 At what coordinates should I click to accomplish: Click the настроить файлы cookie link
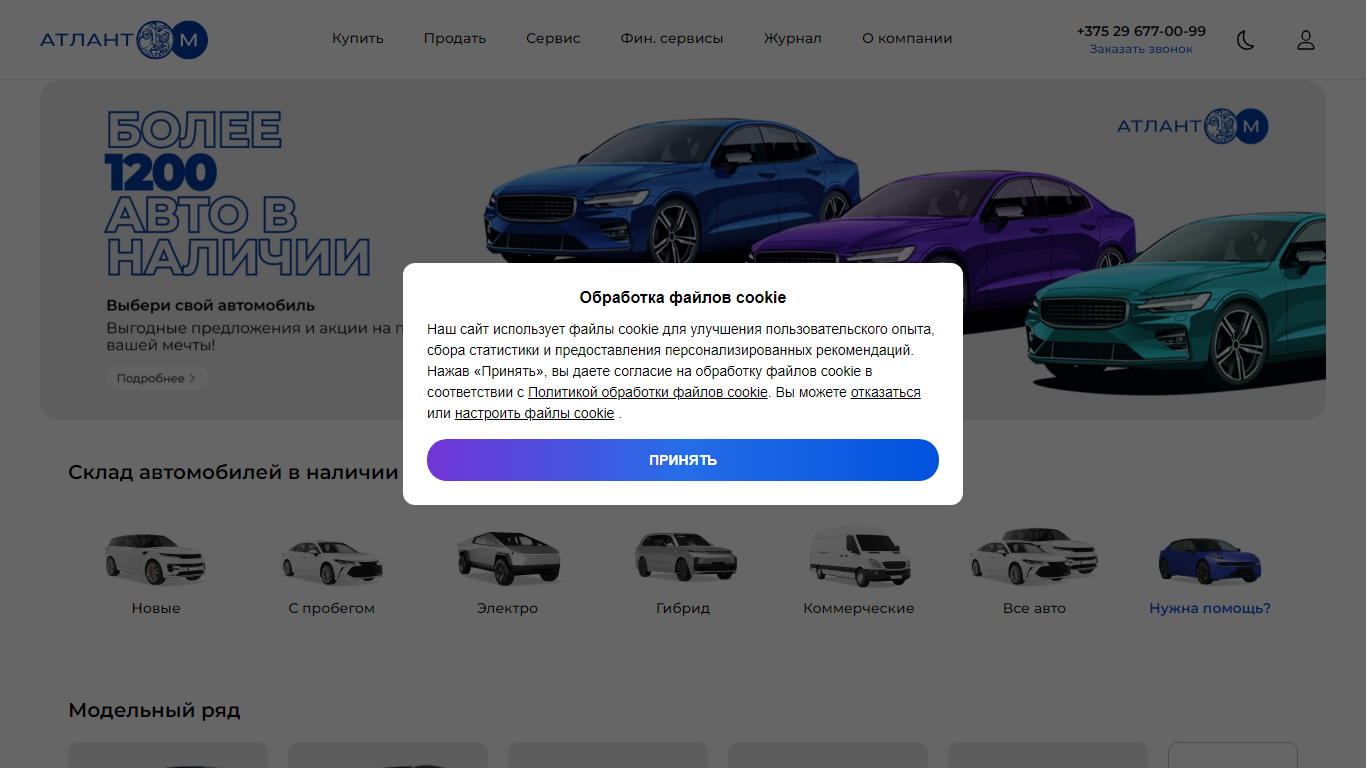pyautogui.click(x=534, y=413)
